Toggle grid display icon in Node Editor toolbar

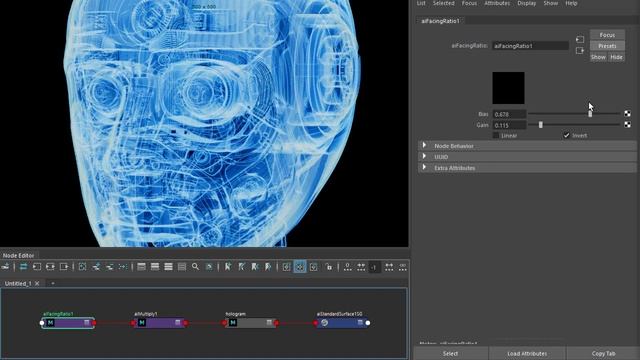[286, 267]
